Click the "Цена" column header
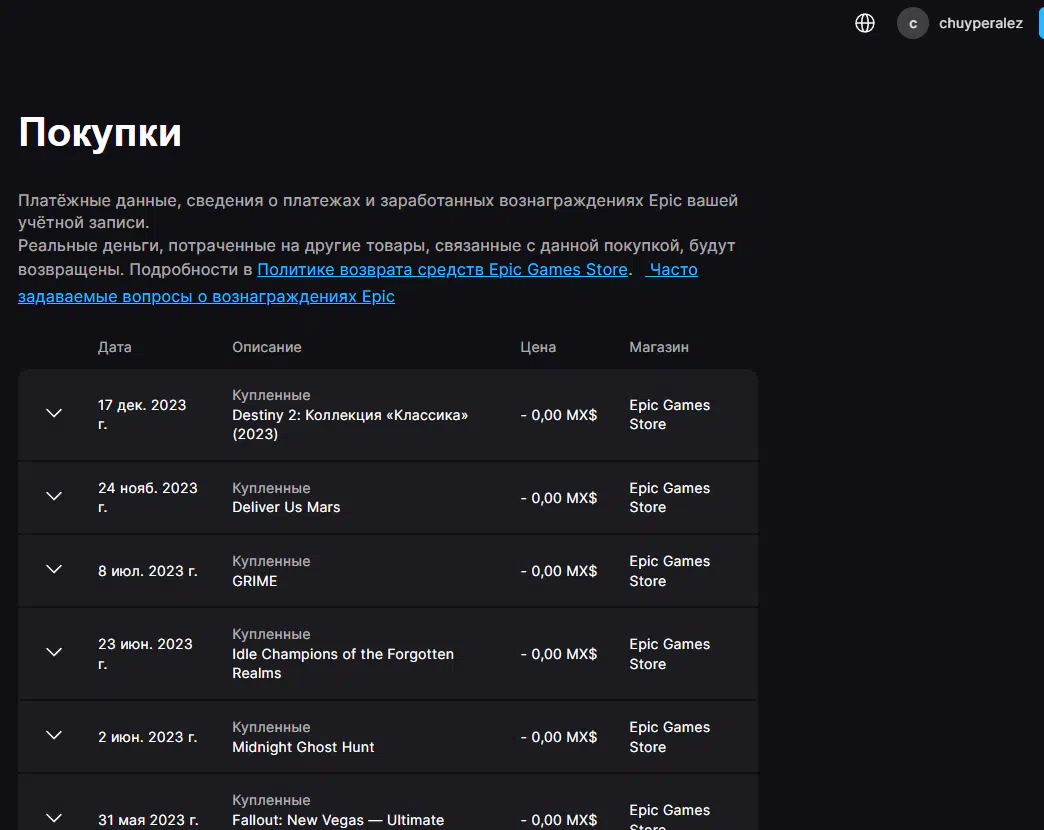Image resolution: width=1044 pixels, height=830 pixels. (x=538, y=347)
